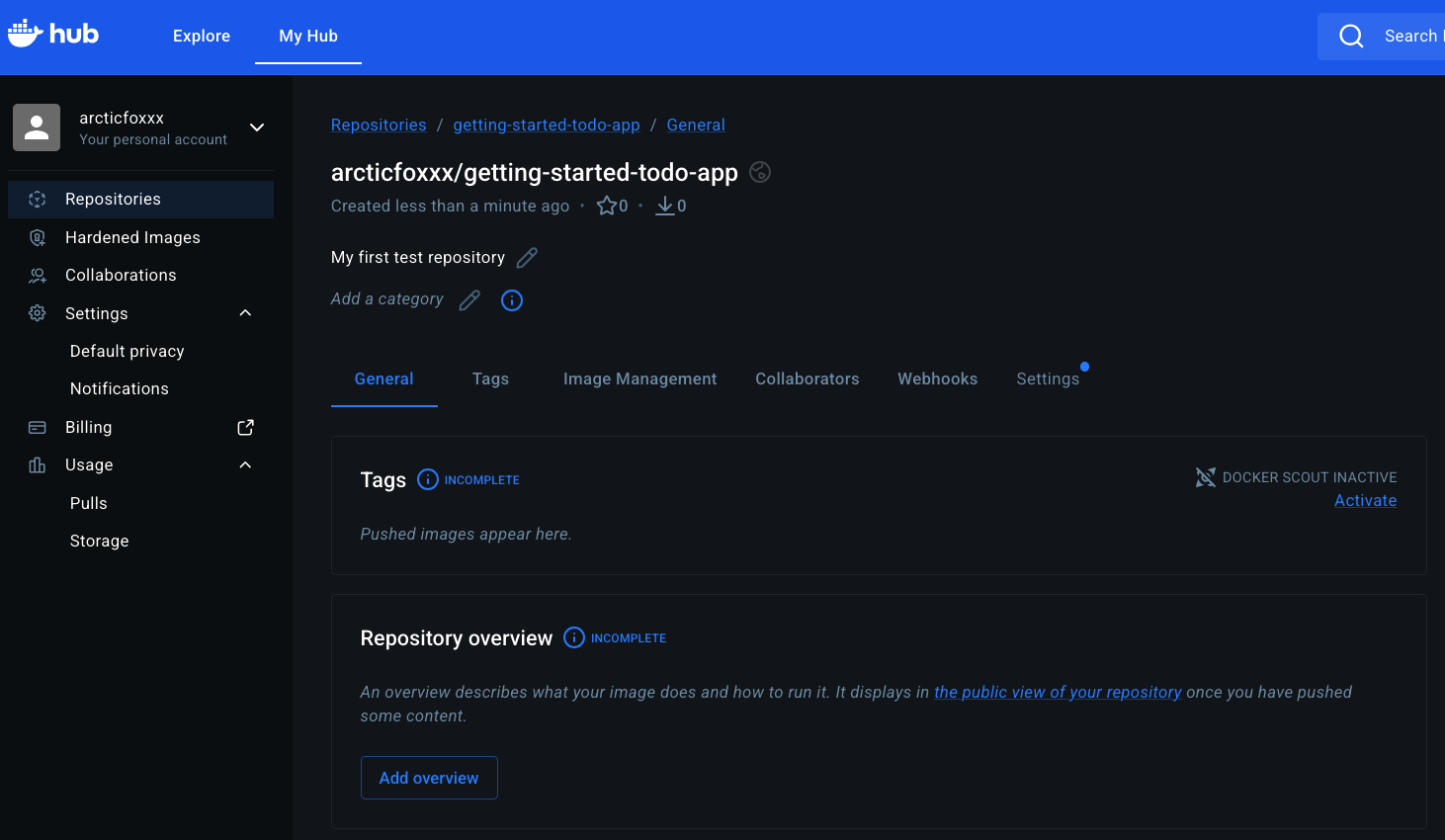1445x840 pixels.
Task: Click the category info icon
Action: coord(512,300)
